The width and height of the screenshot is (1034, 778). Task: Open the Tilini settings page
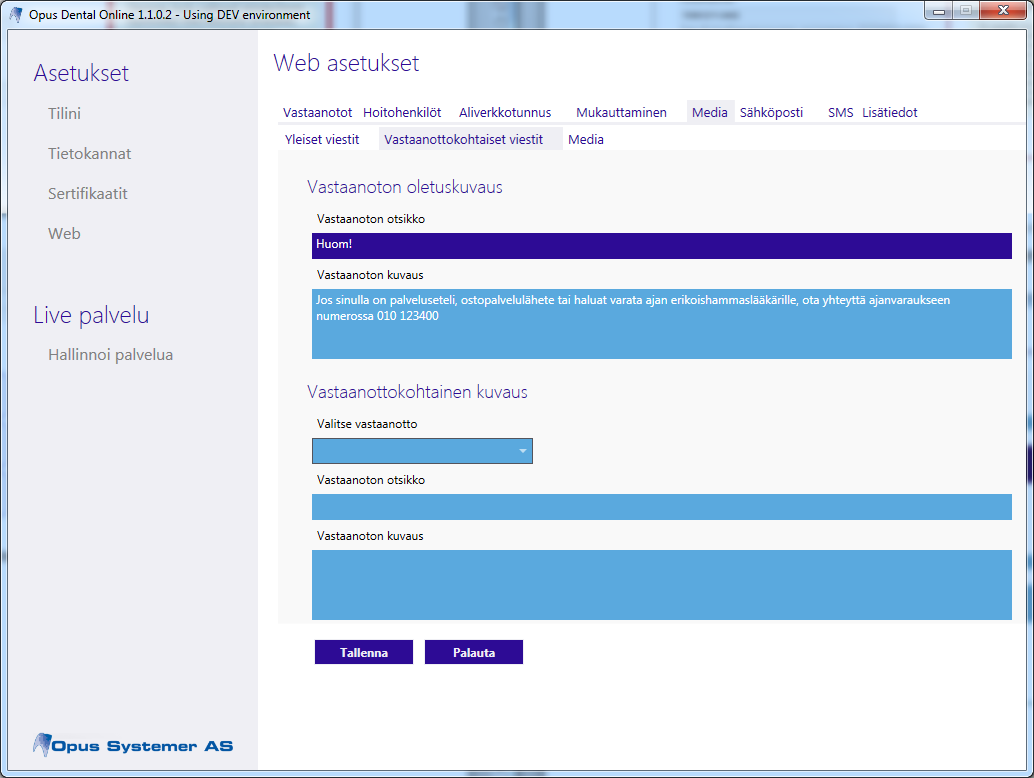[x=64, y=113]
